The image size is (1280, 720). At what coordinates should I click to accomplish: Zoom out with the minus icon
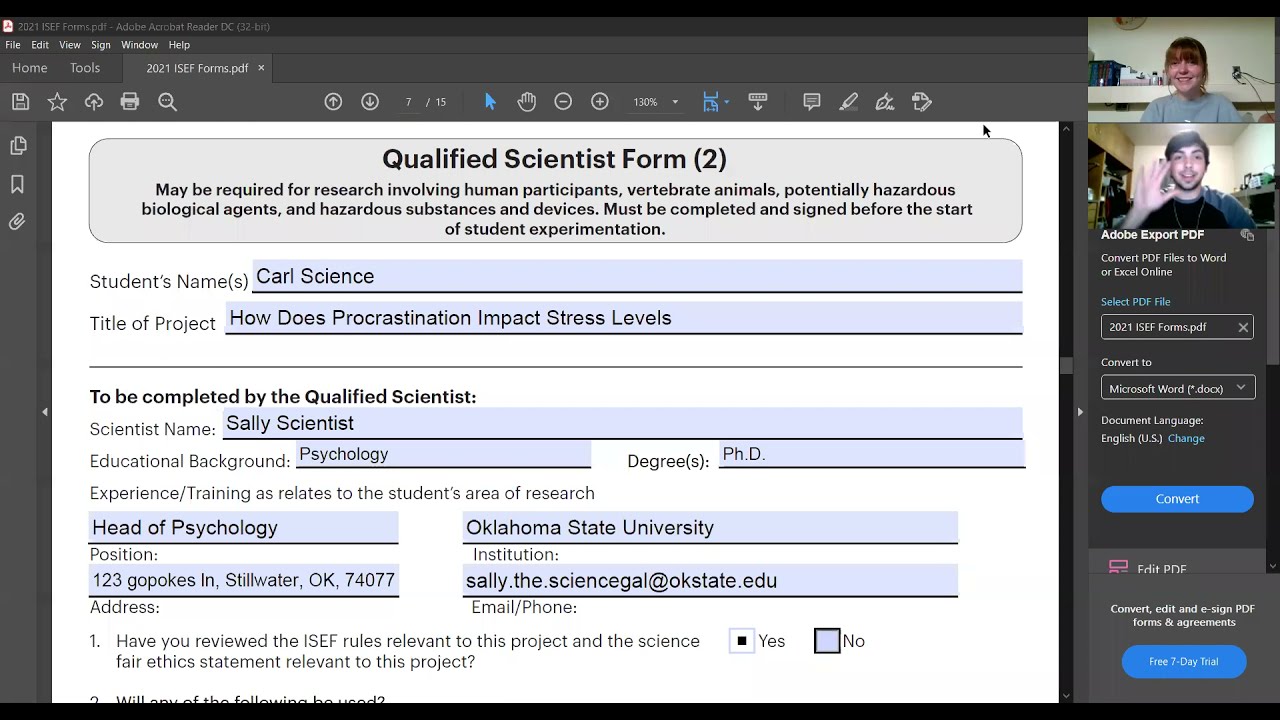[x=563, y=101]
